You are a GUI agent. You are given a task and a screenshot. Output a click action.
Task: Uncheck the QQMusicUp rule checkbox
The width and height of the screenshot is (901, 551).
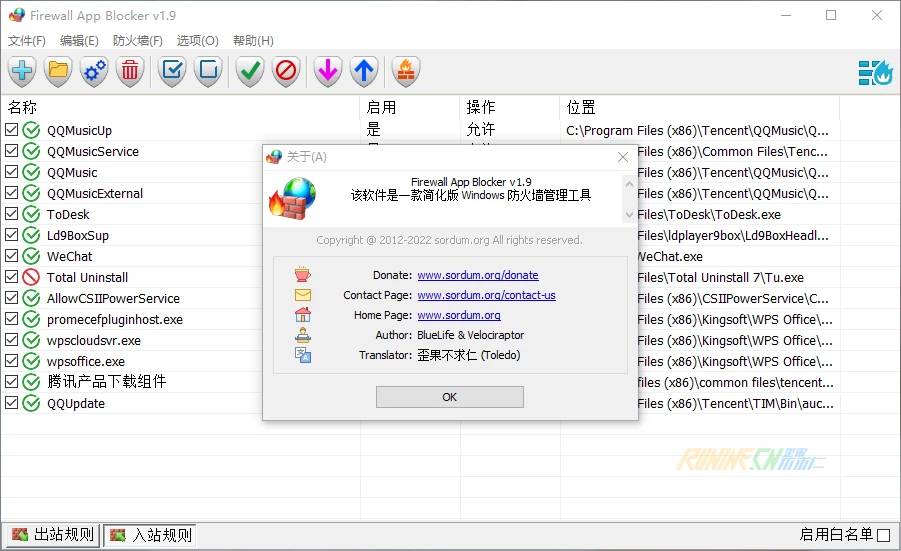click(12, 131)
